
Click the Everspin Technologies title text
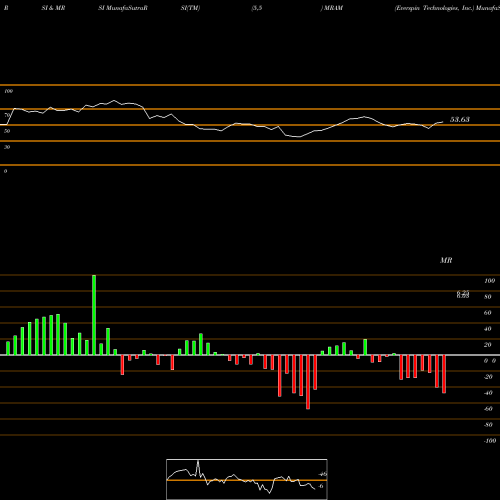click(435, 8)
